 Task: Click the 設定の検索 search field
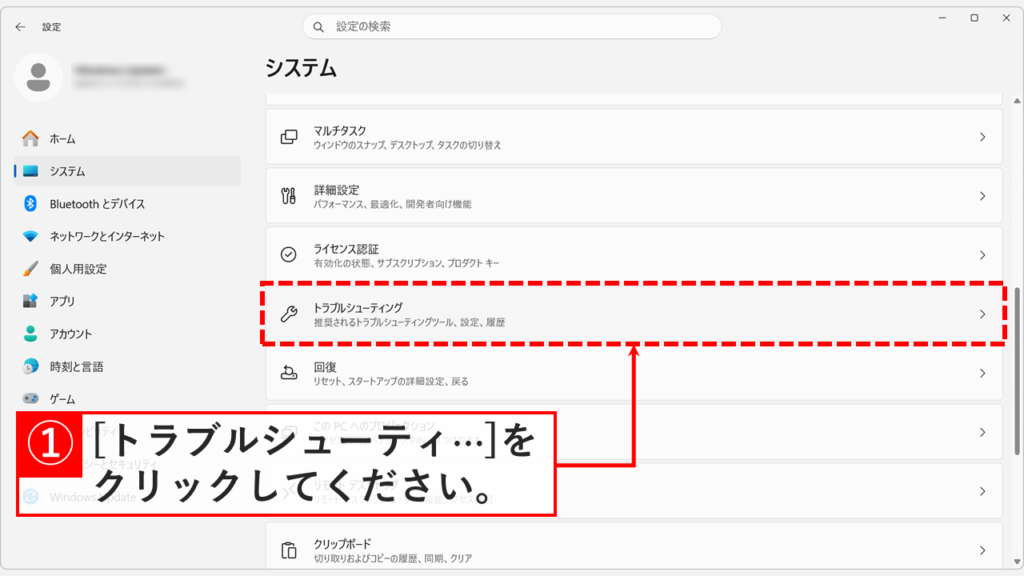[x=512, y=27]
